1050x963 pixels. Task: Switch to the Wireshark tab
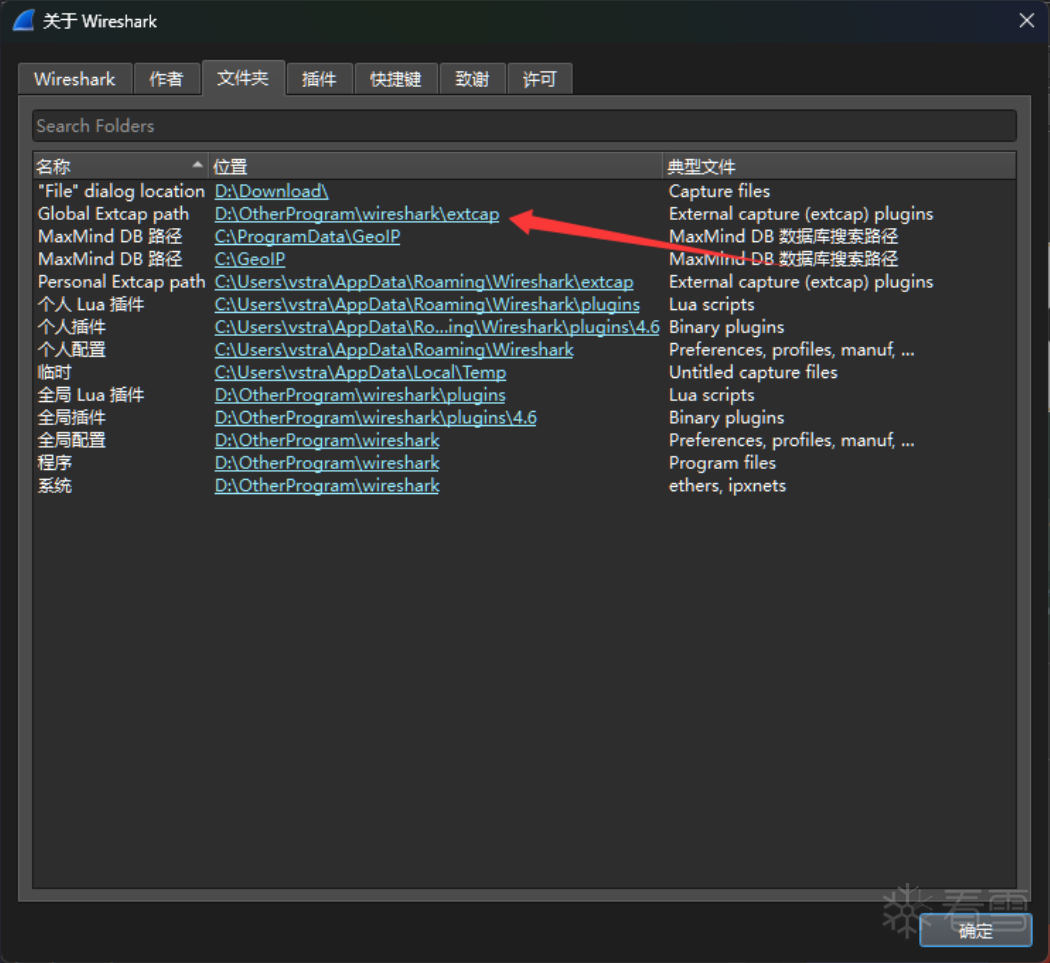[75, 79]
